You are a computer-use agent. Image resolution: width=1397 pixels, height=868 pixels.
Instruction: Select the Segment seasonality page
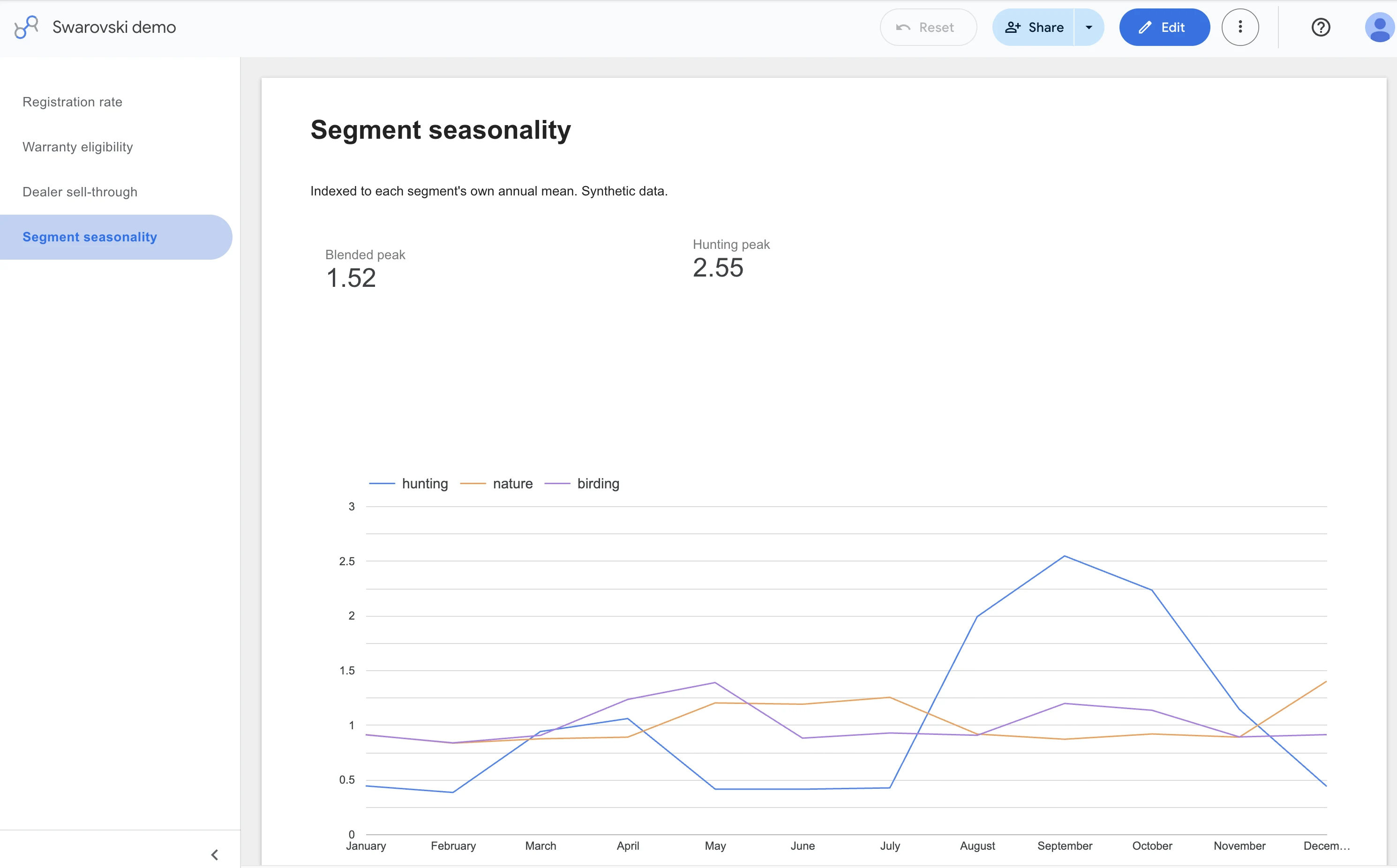[116, 237]
